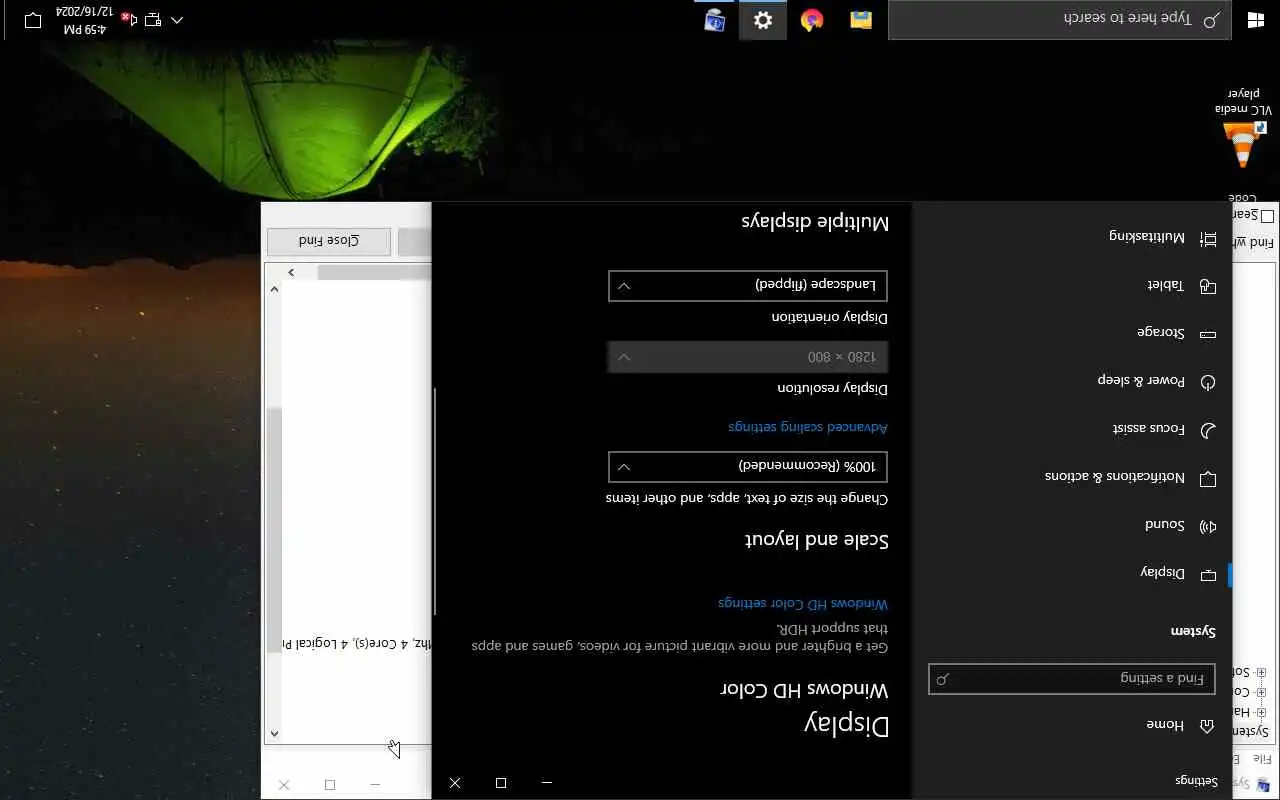Open the Windows Start menu
The height and width of the screenshot is (800, 1280).
(x=1256, y=19)
